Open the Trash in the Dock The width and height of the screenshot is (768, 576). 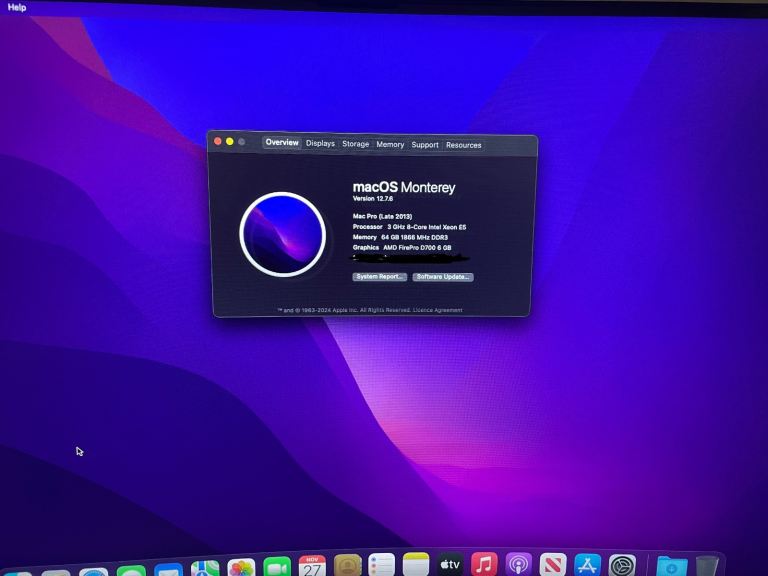point(707,567)
